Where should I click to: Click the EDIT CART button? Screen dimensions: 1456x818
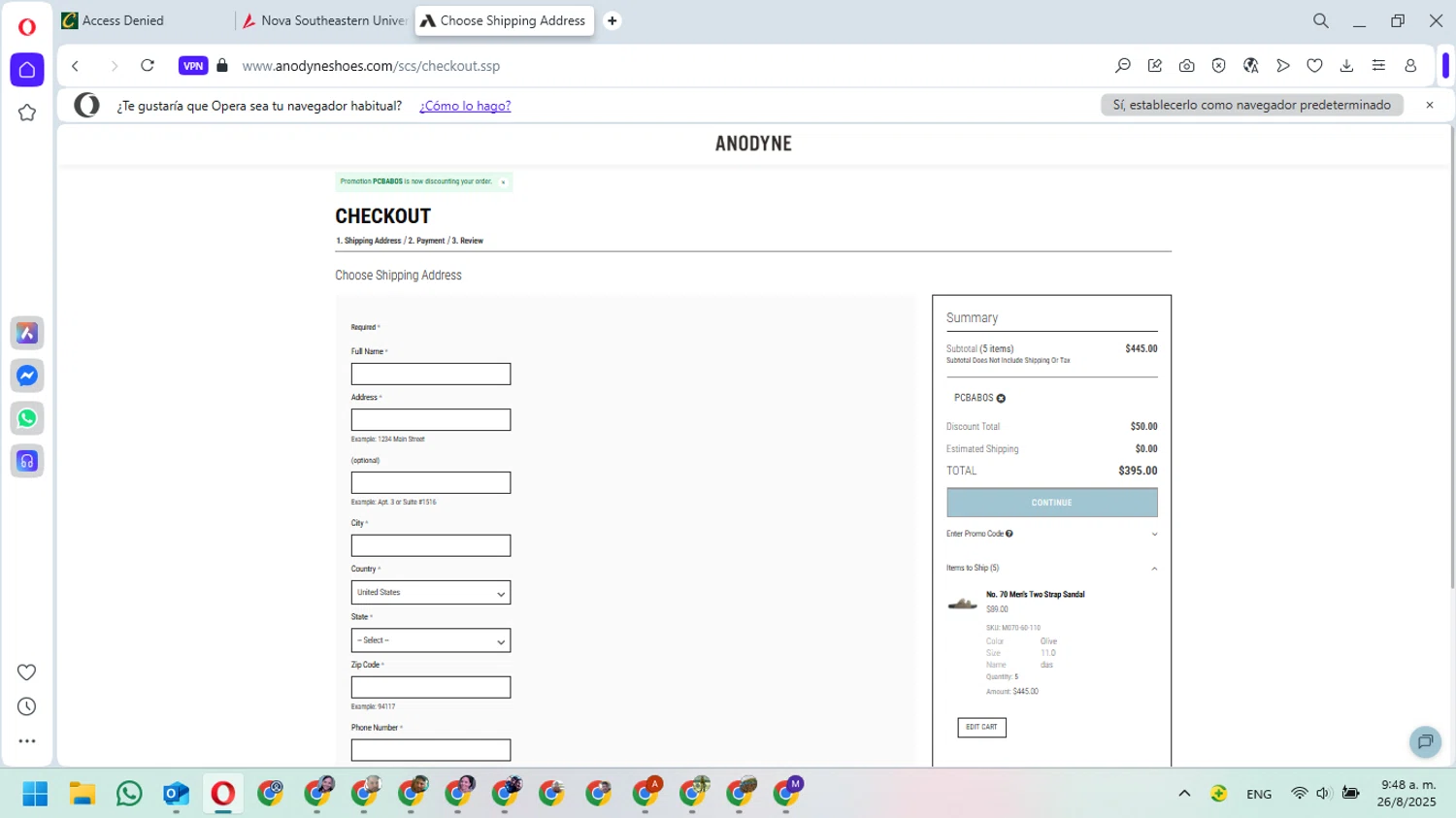pyautogui.click(x=981, y=727)
